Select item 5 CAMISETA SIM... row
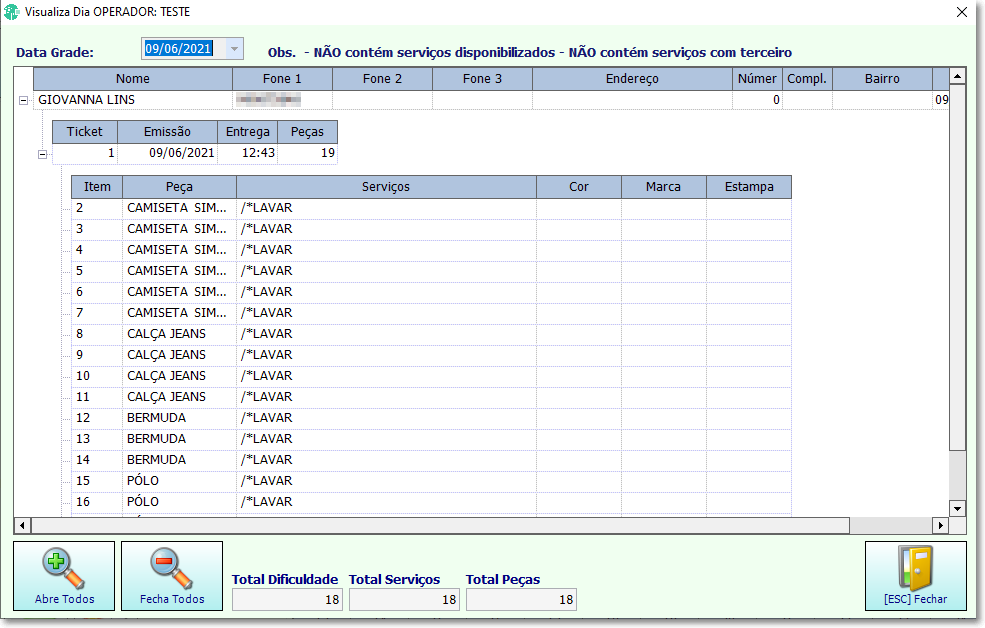Screen dimensions: 985x628 431,271
